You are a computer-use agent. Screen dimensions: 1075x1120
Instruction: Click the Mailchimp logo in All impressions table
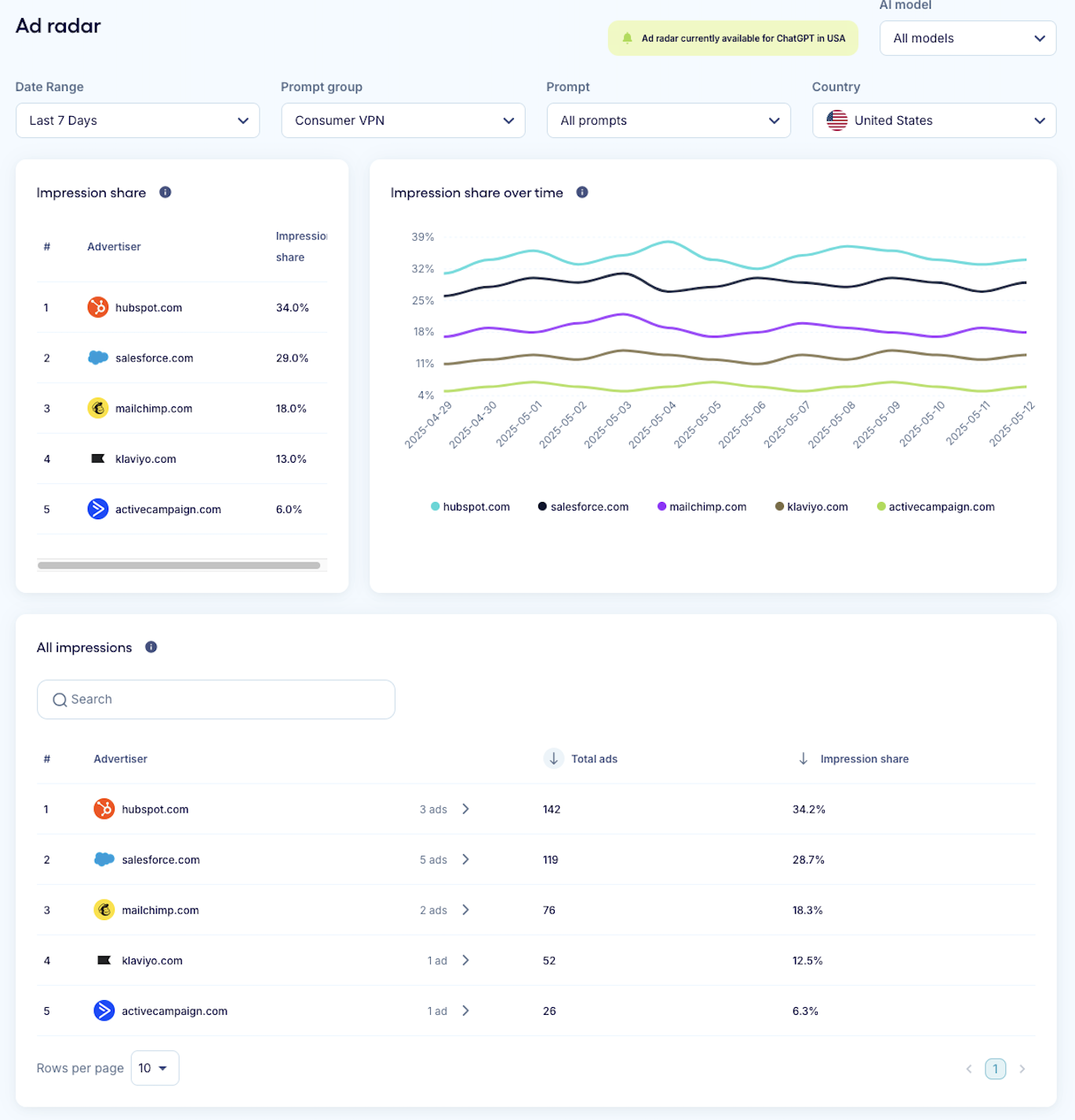pyautogui.click(x=104, y=910)
